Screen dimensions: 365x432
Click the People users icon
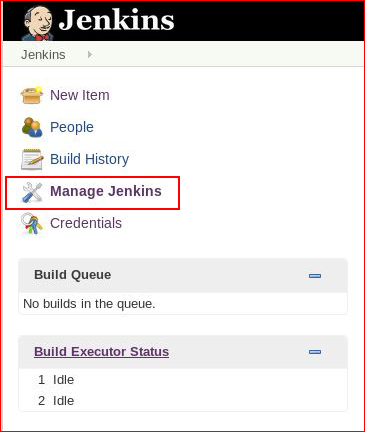point(32,127)
